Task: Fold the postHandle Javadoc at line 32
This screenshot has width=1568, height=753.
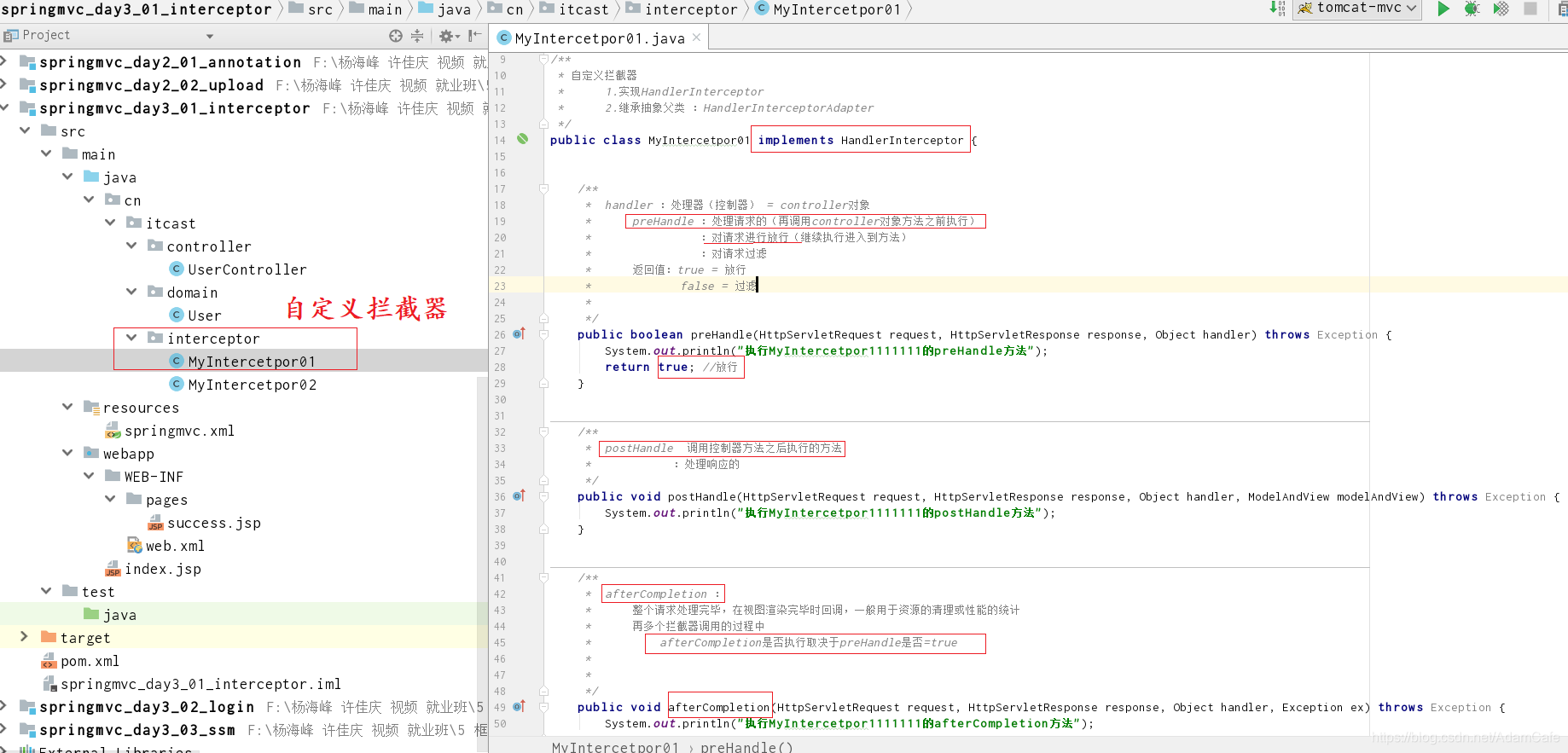Action: pyautogui.click(x=543, y=432)
